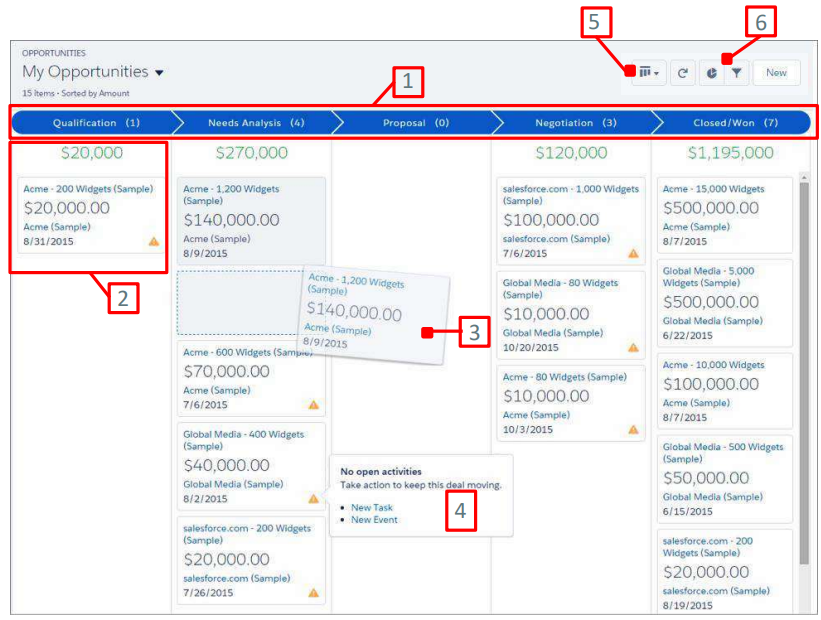Click the New Task link in popup

372,508
